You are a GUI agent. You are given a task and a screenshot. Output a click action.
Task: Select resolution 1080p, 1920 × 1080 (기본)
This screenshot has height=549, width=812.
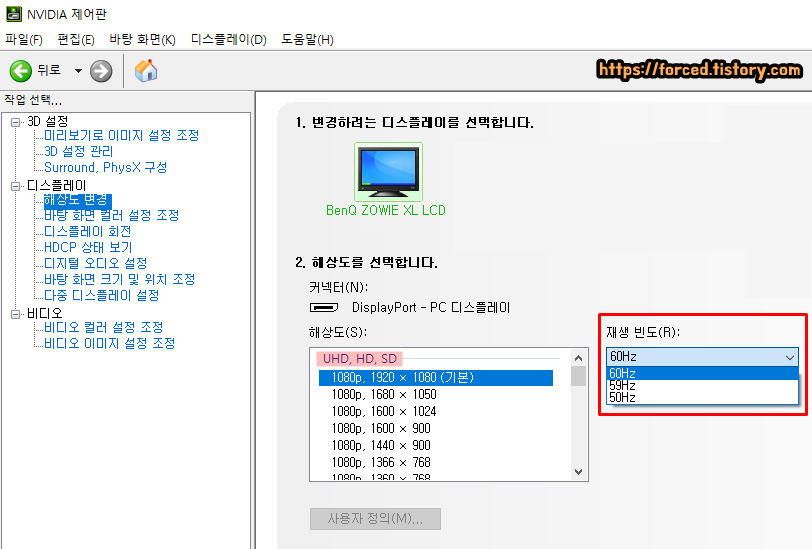[436, 378]
